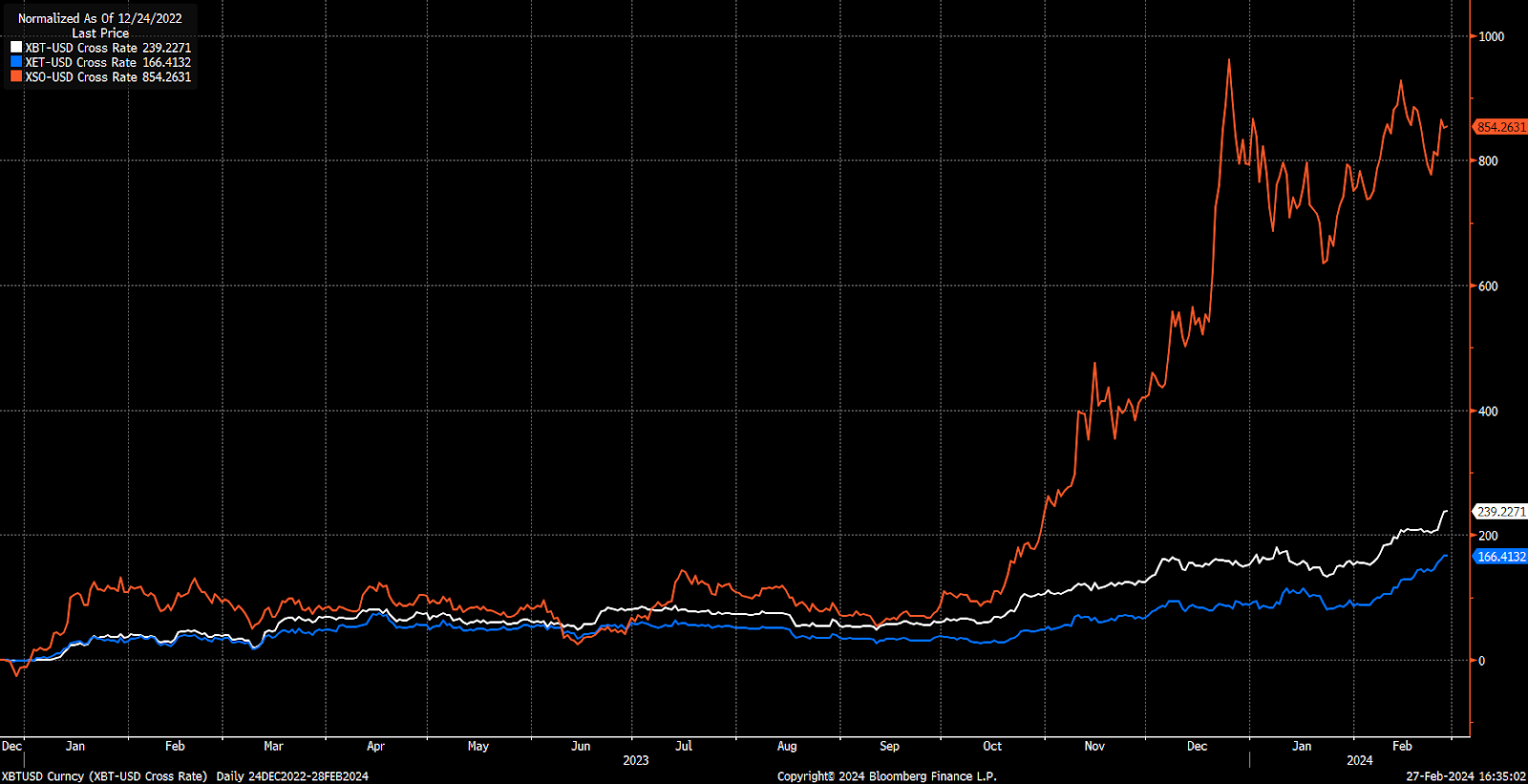Screen dimensions: 1528x784
Task: Click the Normalized As Of 12/24/2022 header
Action: [x=100, y=18]
